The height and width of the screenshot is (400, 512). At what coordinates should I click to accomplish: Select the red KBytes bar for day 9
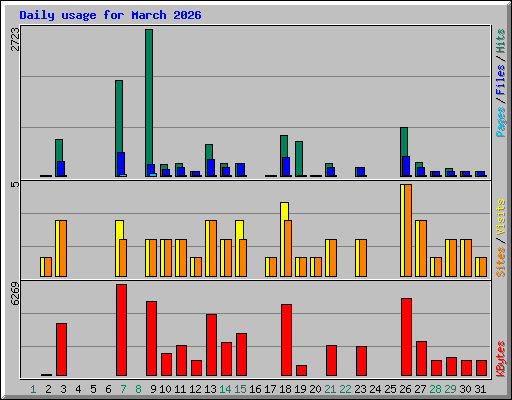tap(152, 339)
